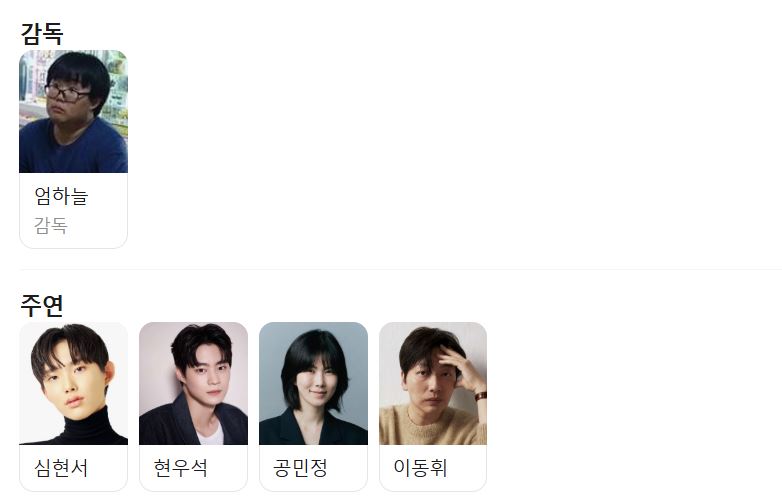The width and height of the screenshot is (782, 504).
Task: Open director 엄하늘's profile photo
Action: tap(73, 111)
